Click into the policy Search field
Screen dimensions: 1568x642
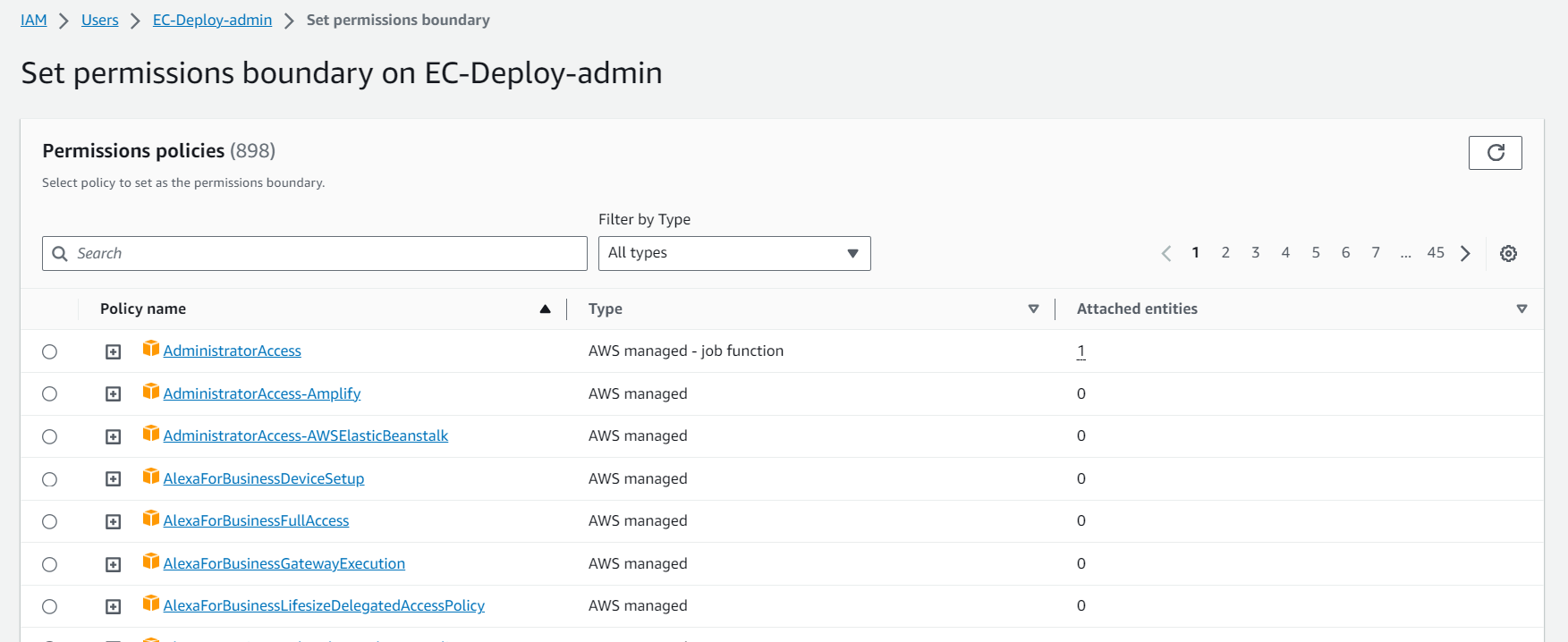coord(315,253)
